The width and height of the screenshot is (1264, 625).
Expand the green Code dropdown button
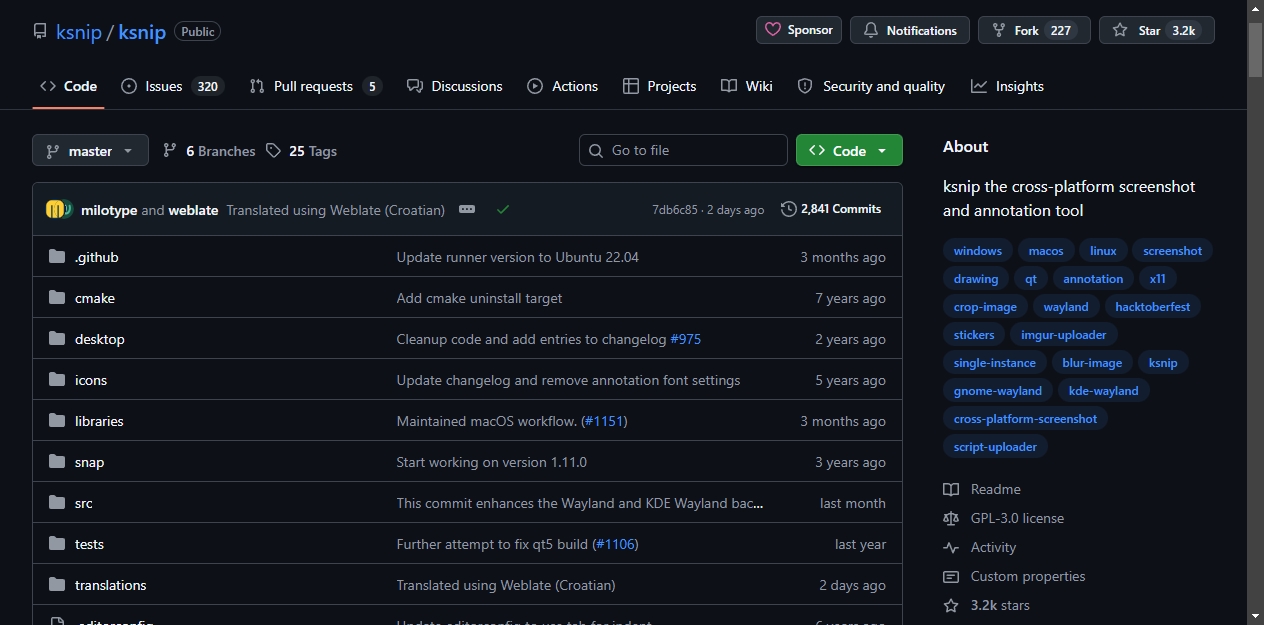849,150
